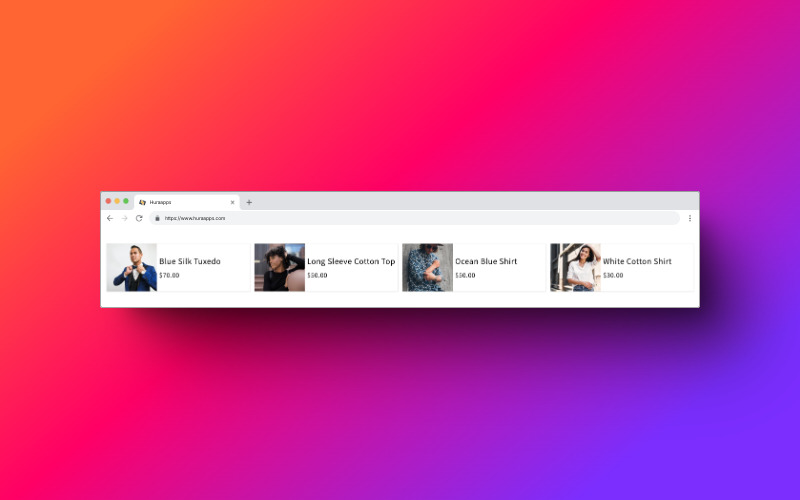The image size is (800, 500).
Task: Click the browser back arrow
Action: pyautogui.click(x=110, y=218)
